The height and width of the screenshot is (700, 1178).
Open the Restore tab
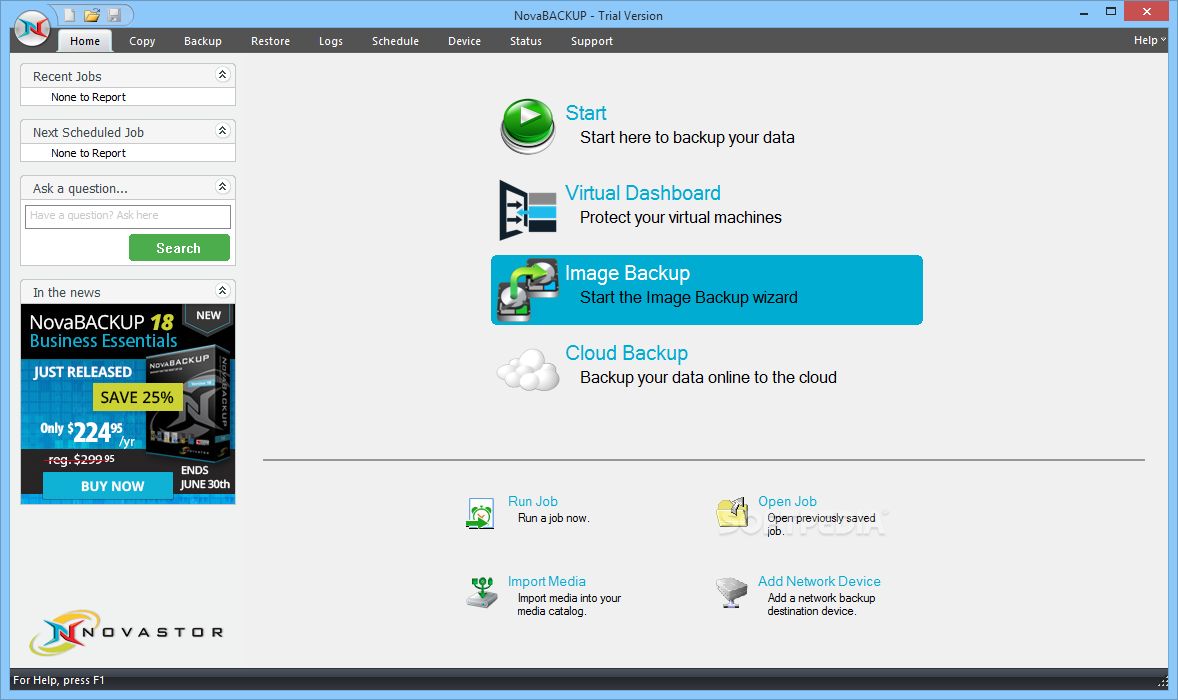[270, 41]
